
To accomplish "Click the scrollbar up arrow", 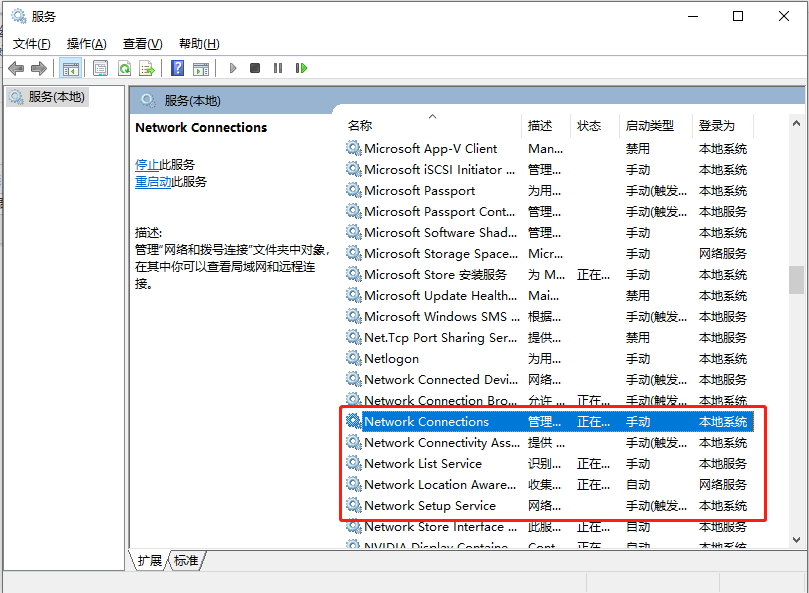I will [796, 123].
